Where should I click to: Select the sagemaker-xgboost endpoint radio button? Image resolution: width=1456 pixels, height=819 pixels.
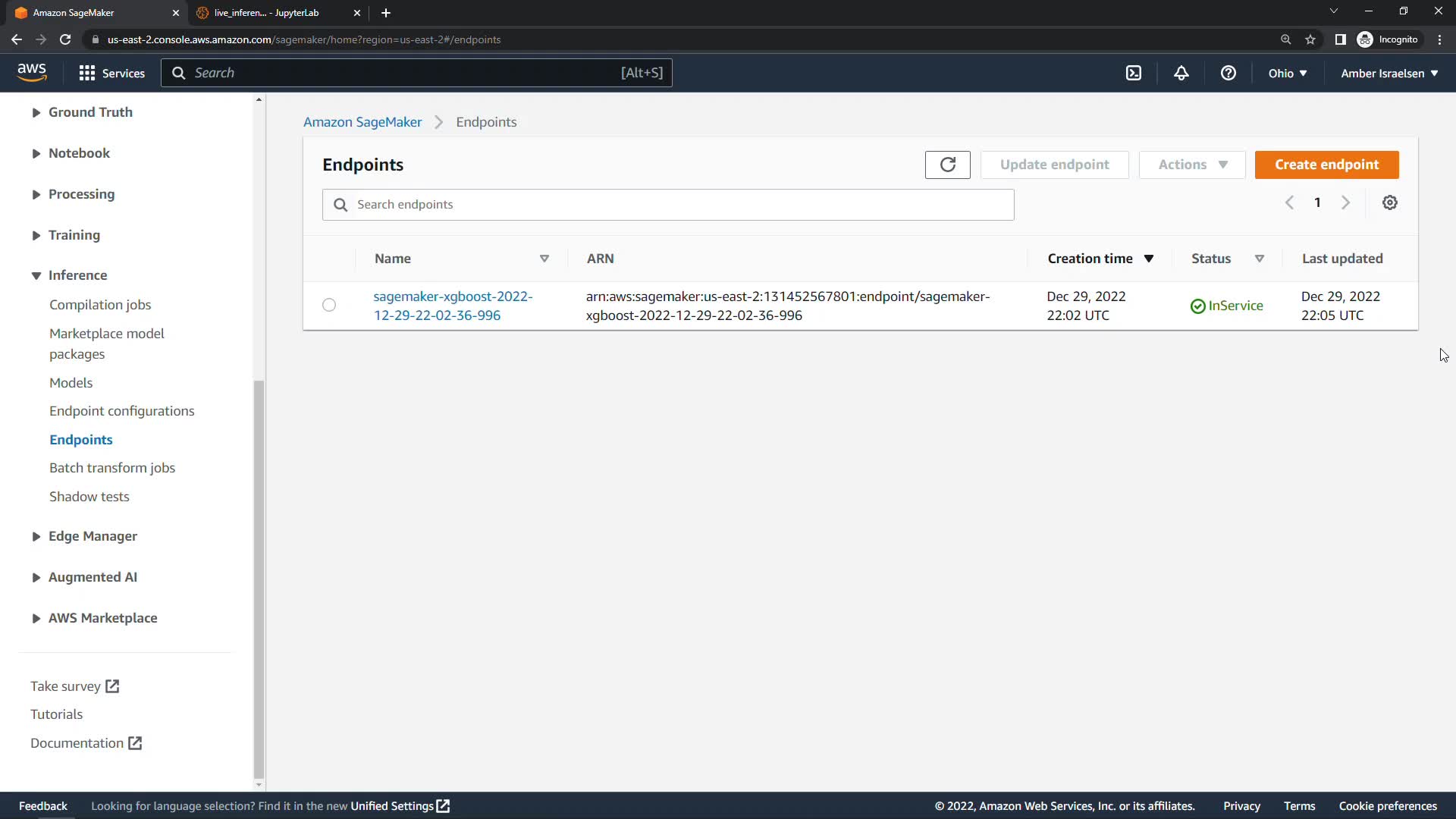click(x=328, y=305)
